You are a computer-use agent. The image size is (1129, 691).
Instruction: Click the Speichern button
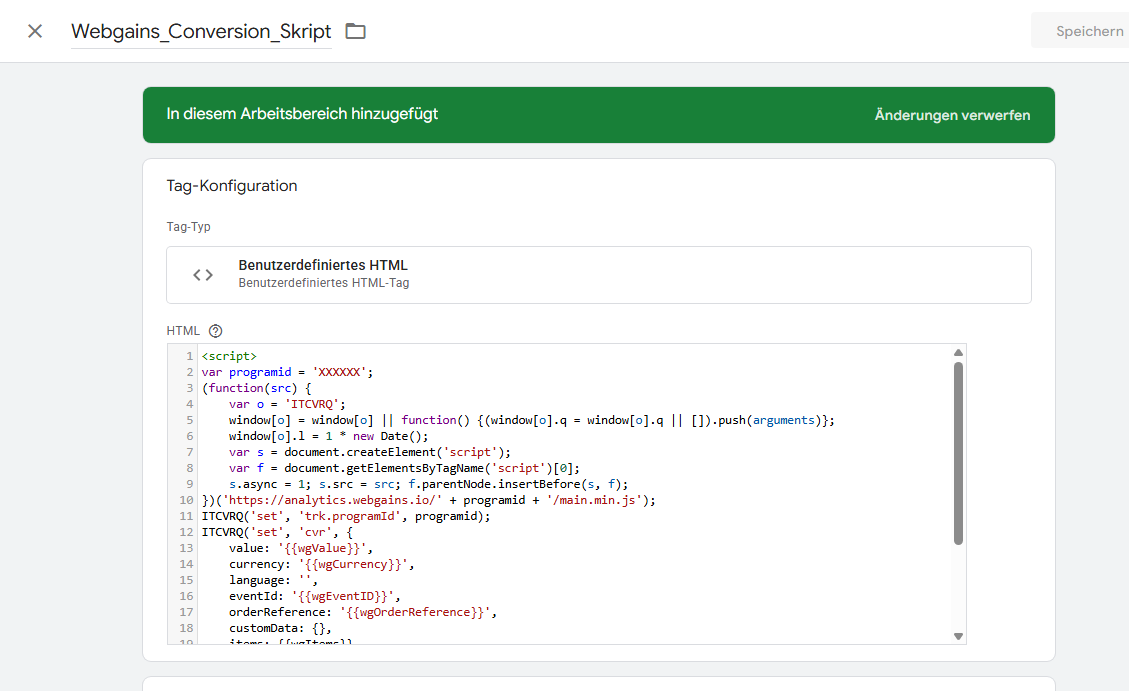coord(1088,31)
